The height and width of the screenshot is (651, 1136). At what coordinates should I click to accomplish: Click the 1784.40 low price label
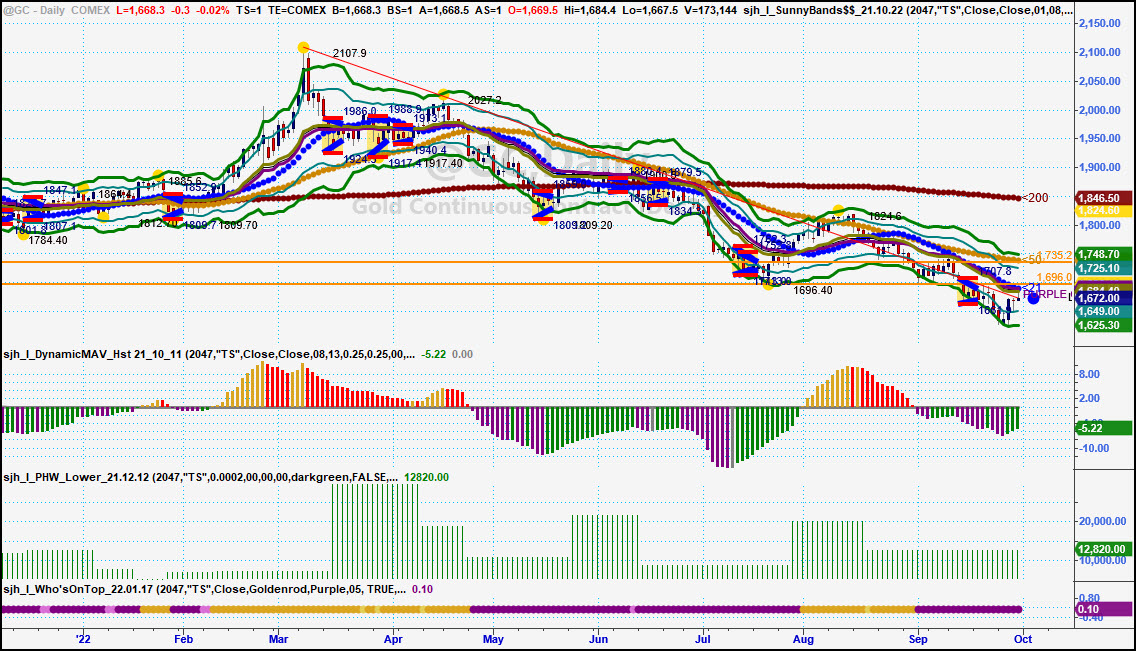(48, 240)
